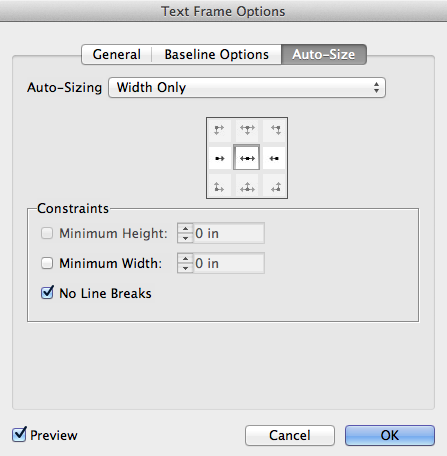The image size is (447, 456).
Task: Enable the Minimum Width checkbox
Action: (x=47, y=263)
